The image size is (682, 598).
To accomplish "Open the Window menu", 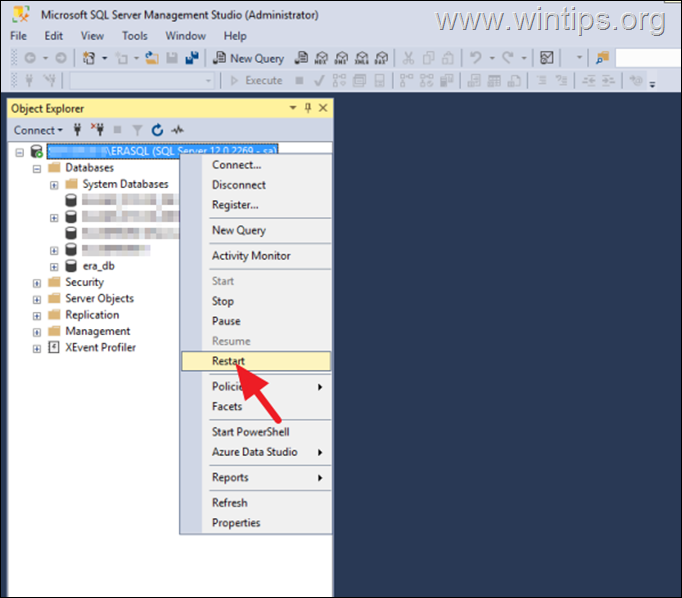I will 185,36.
